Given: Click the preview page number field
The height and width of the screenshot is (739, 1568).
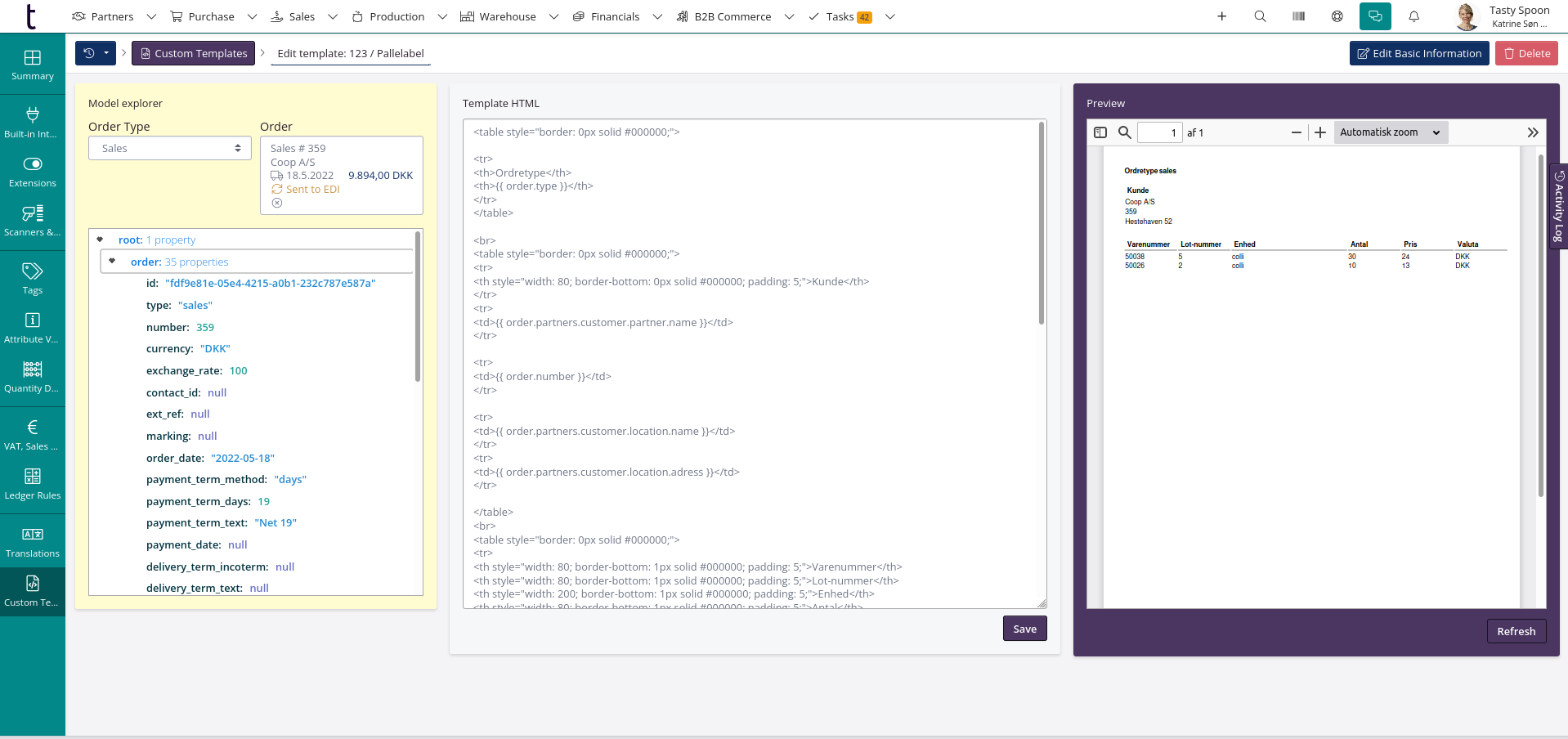Looking at the screenshot, I should 1159,132.
